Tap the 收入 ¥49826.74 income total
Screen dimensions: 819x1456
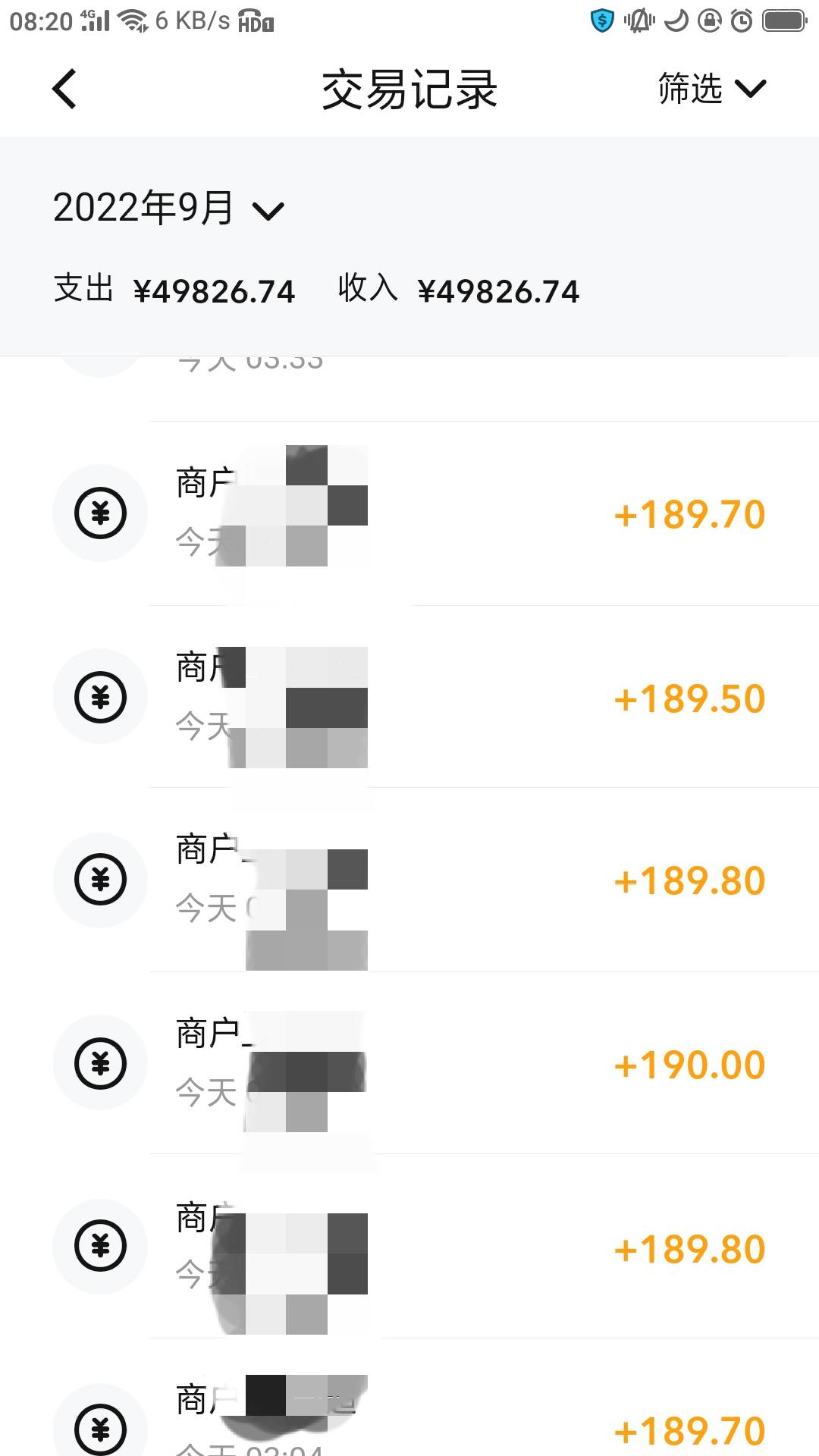[x=458, y=290]
